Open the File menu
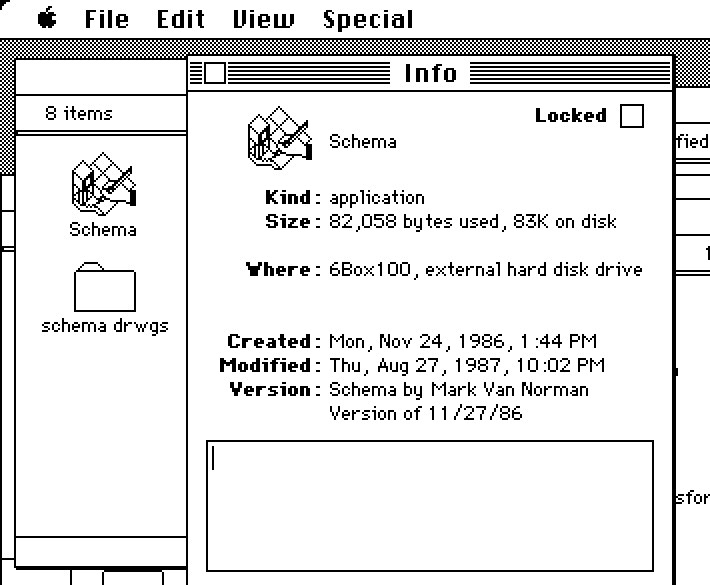Screen dimensions: 710x585 (107, 19)
